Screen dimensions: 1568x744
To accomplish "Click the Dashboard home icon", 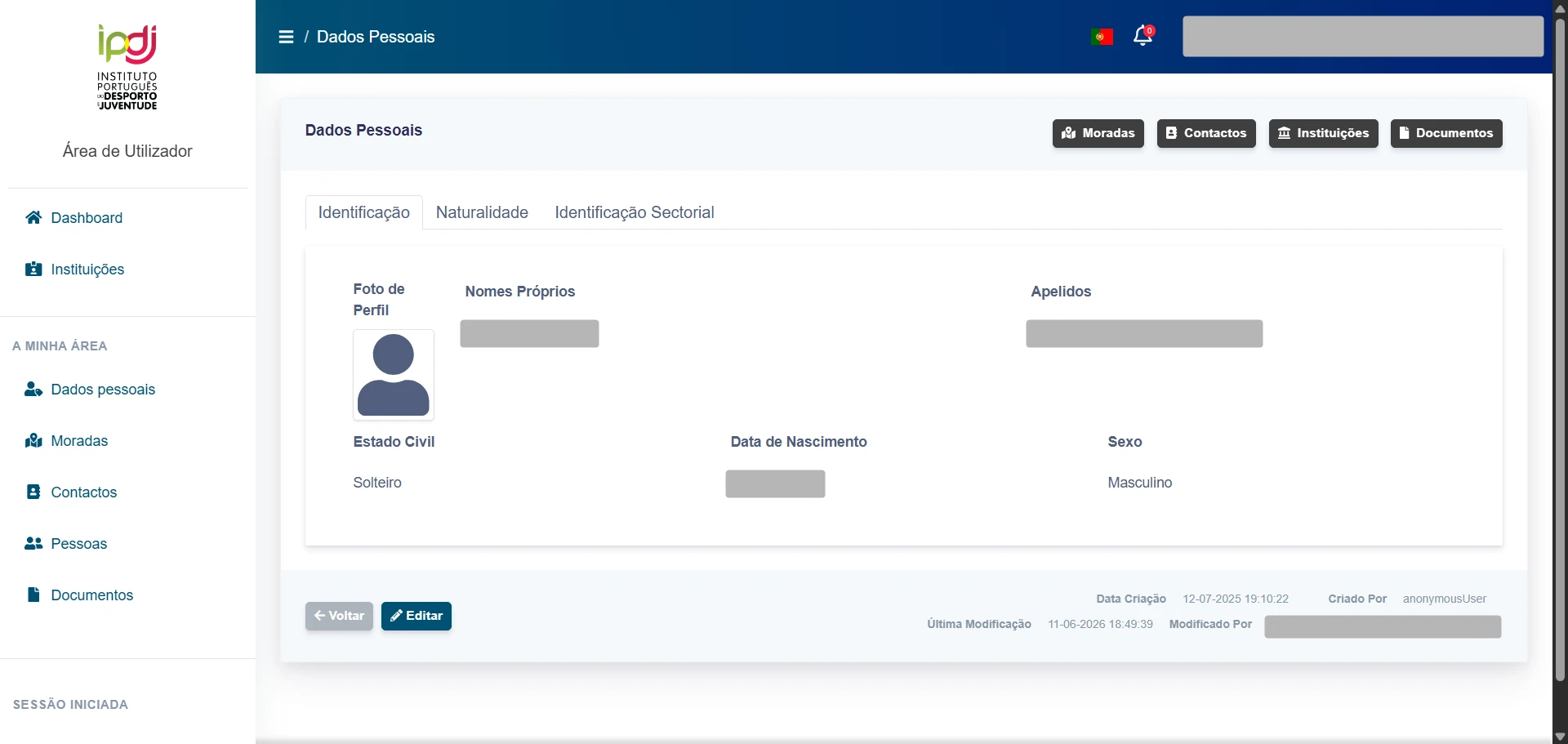I will point(33,217).
